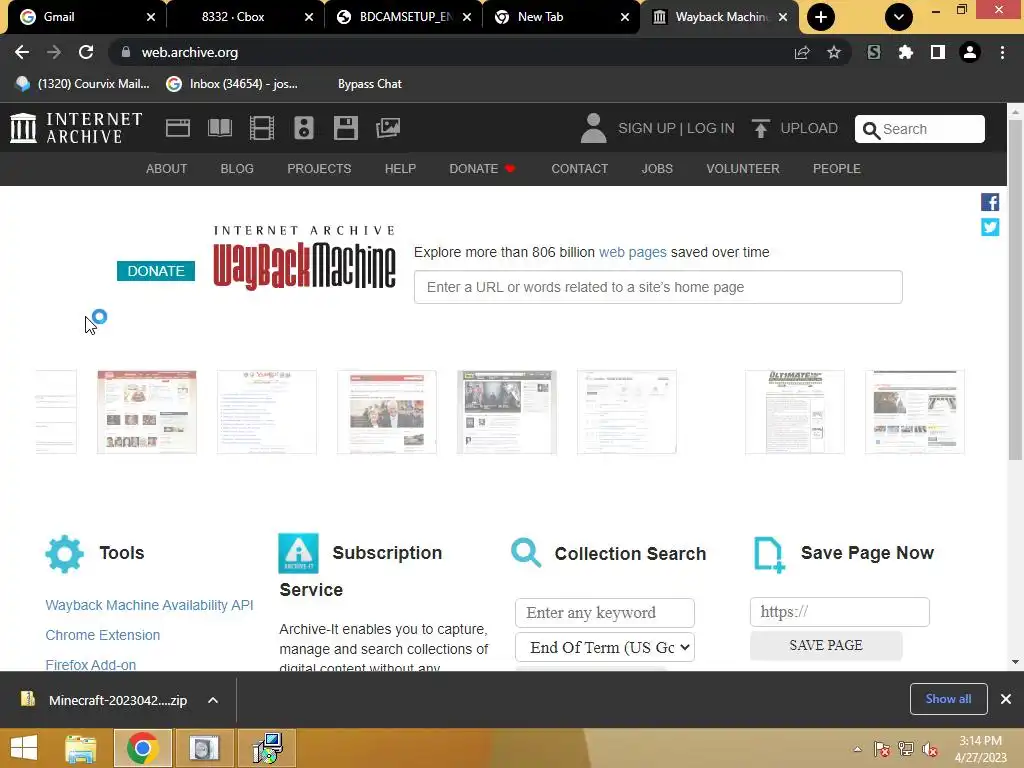Open the VOLUNTEER menu item
The height and width of the screenshot is (768, 1024).
pos(743,168)
